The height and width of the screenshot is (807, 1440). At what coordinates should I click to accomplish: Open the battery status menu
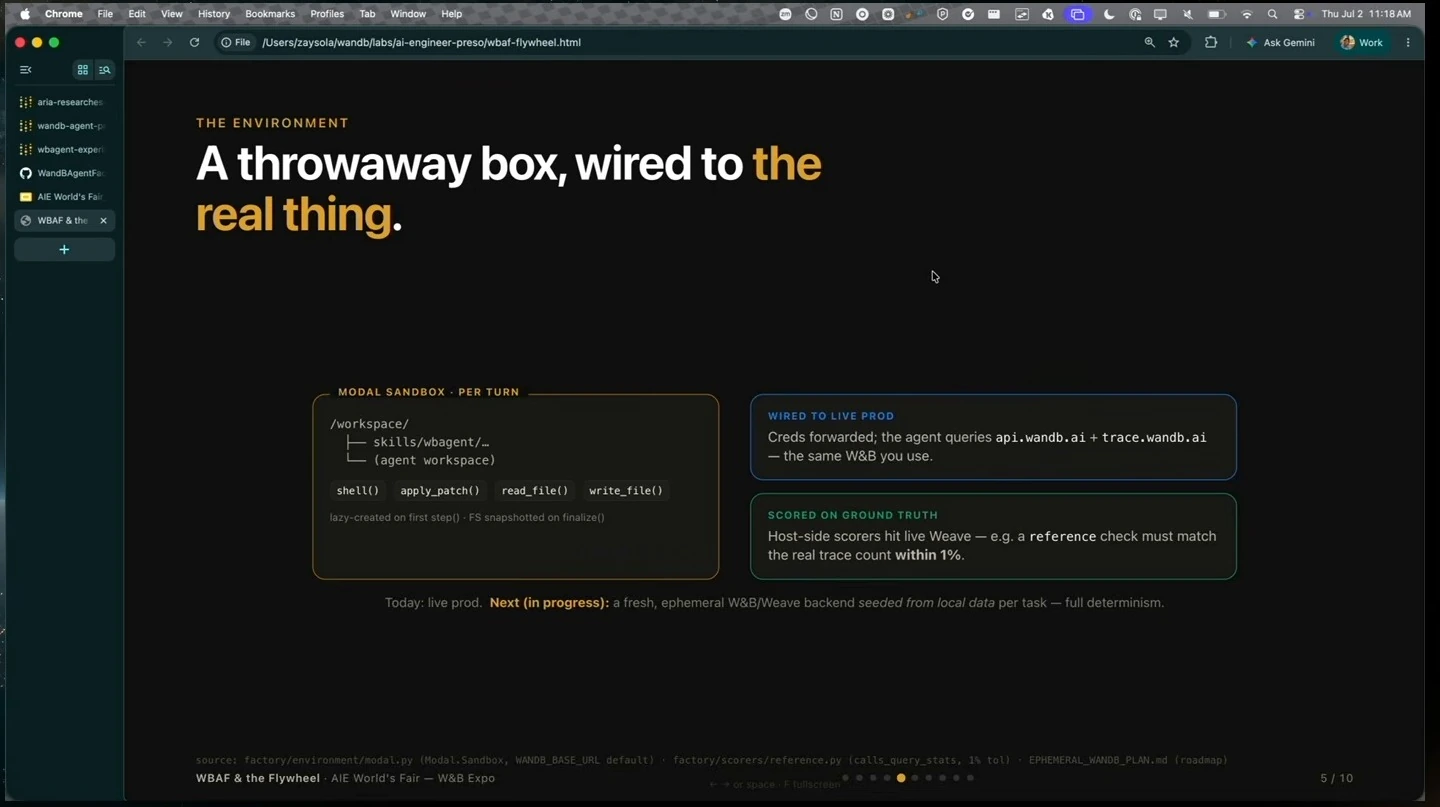pos(1217,14)
